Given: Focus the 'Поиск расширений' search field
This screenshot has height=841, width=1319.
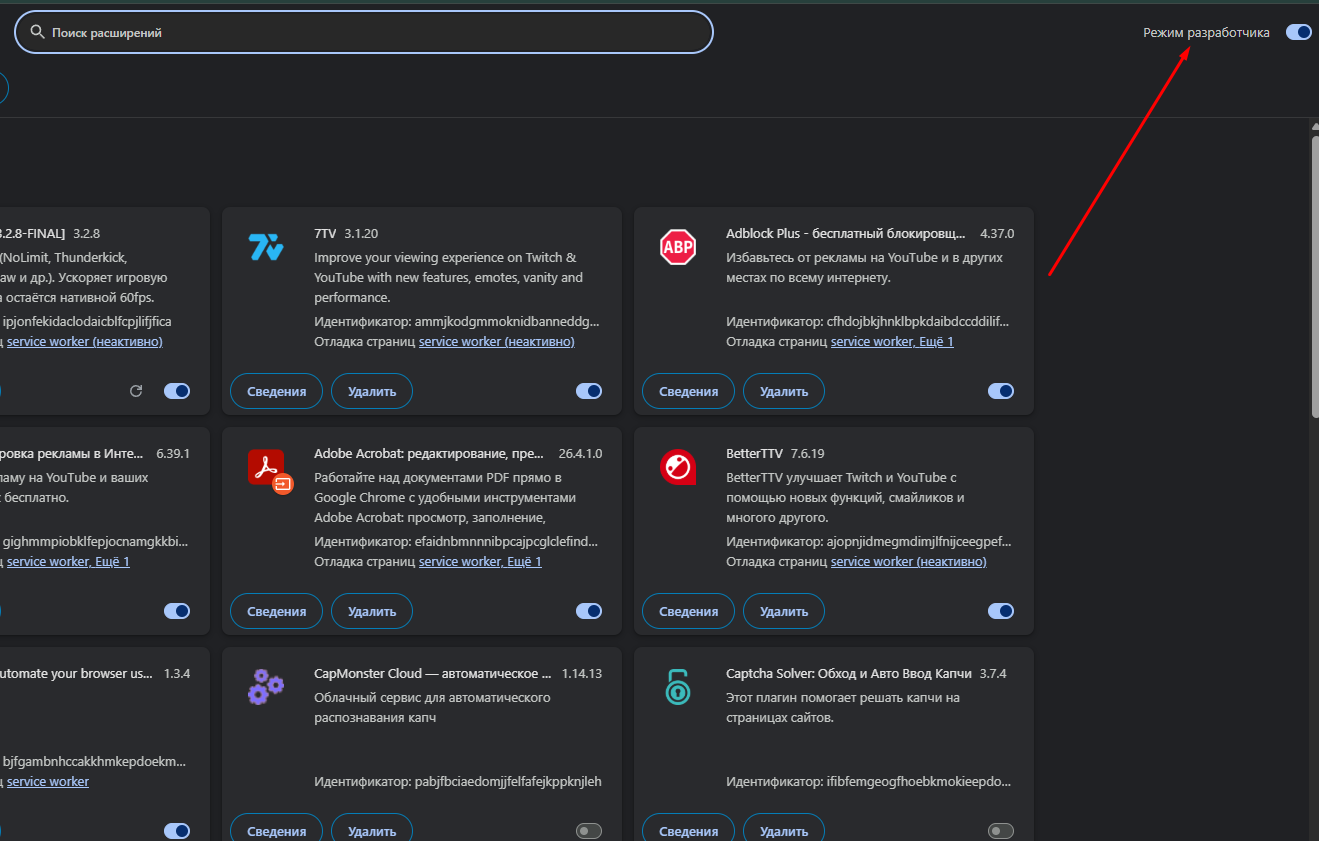Looking at the screenshot, I should pos(370,32).
